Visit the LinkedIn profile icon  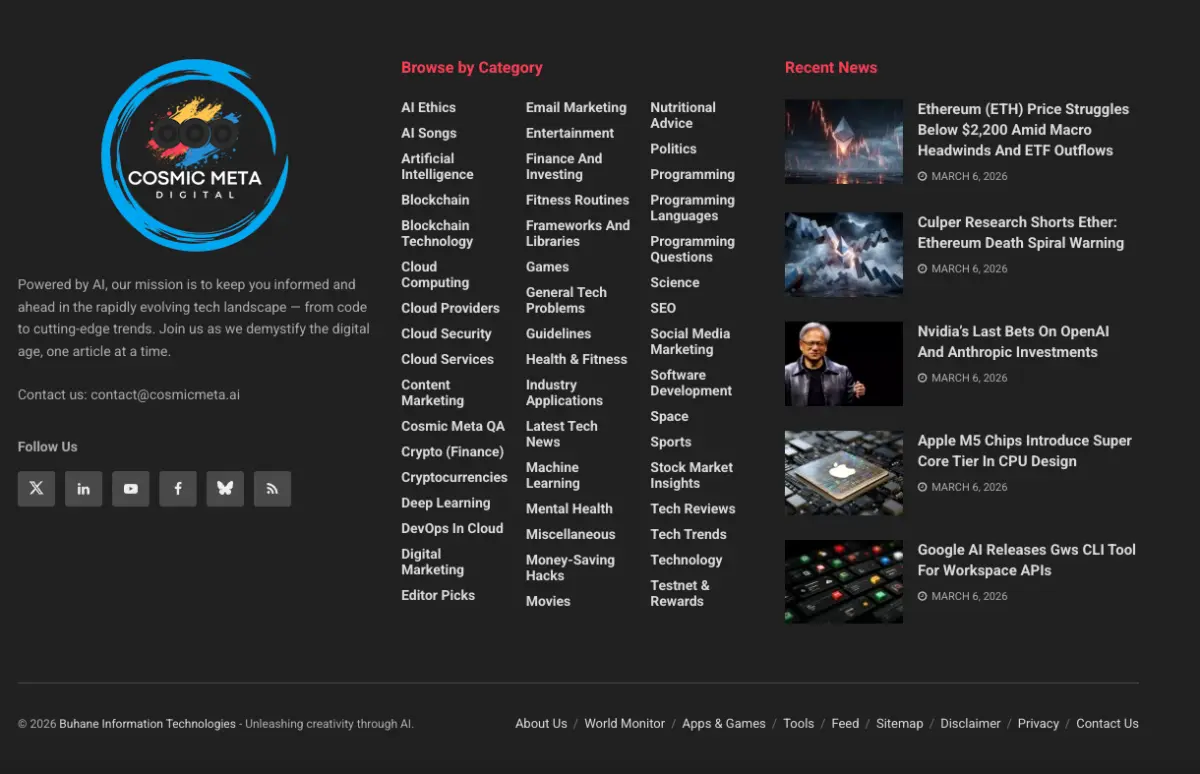pos(83,488)
